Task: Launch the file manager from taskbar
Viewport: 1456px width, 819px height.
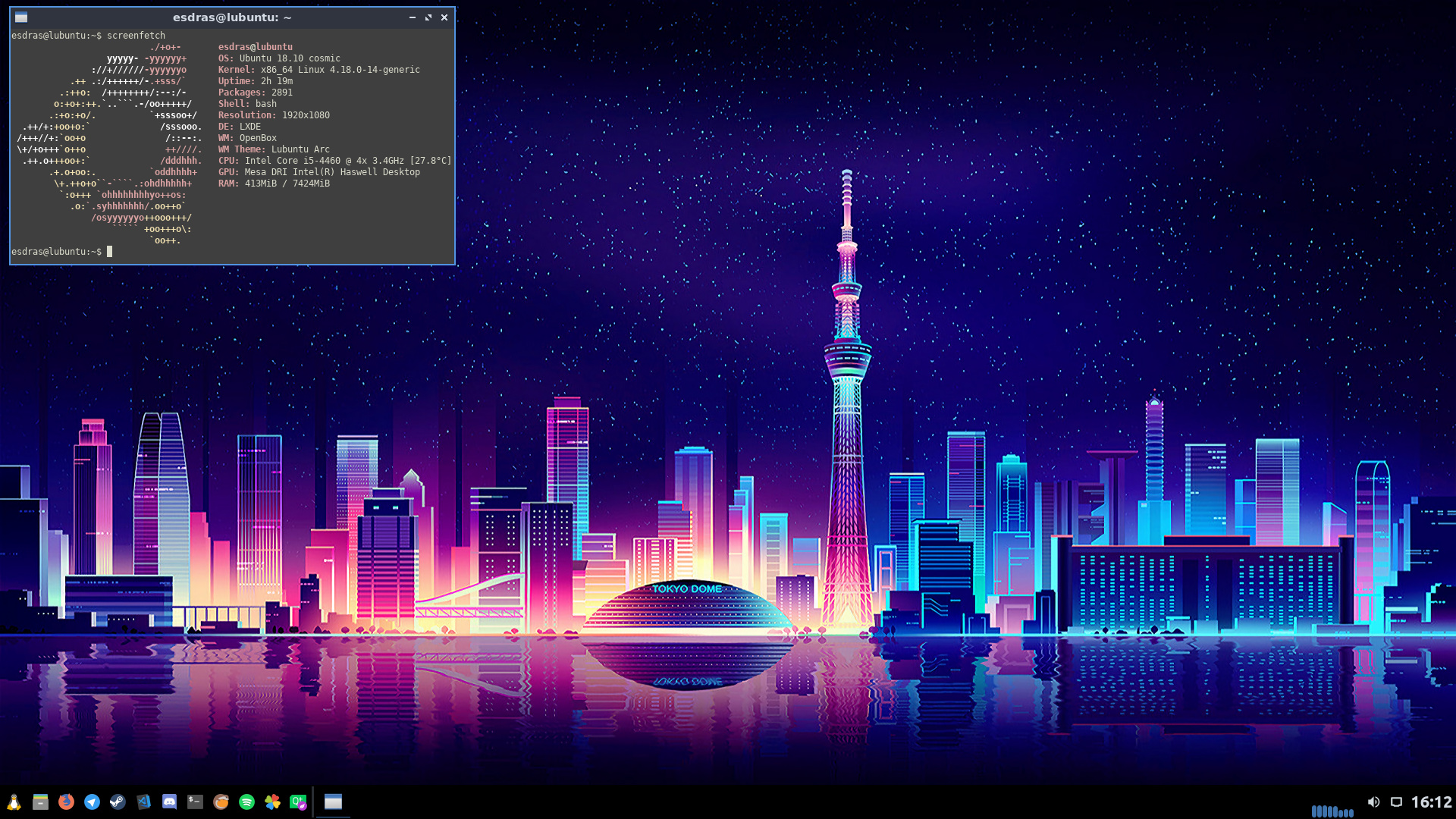Action: point(40,802)
